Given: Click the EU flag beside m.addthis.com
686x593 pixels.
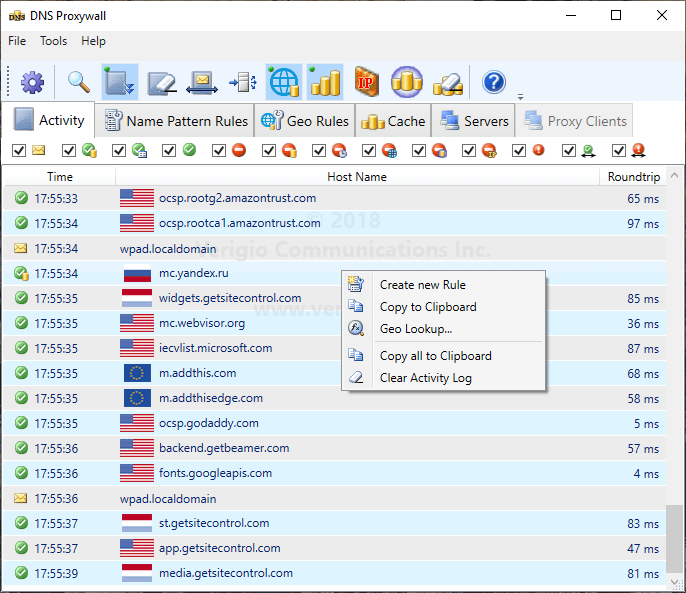Looking at the screenshot, I should (137, 373).
